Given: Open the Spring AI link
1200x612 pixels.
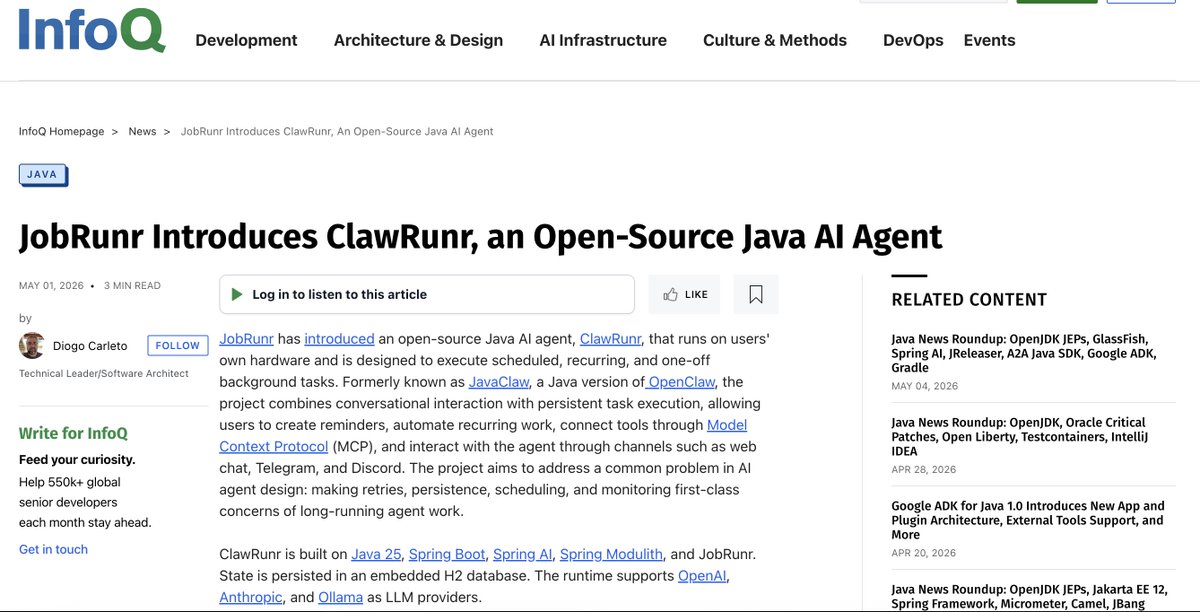Looking at the screenshot, I should [522, 554].
